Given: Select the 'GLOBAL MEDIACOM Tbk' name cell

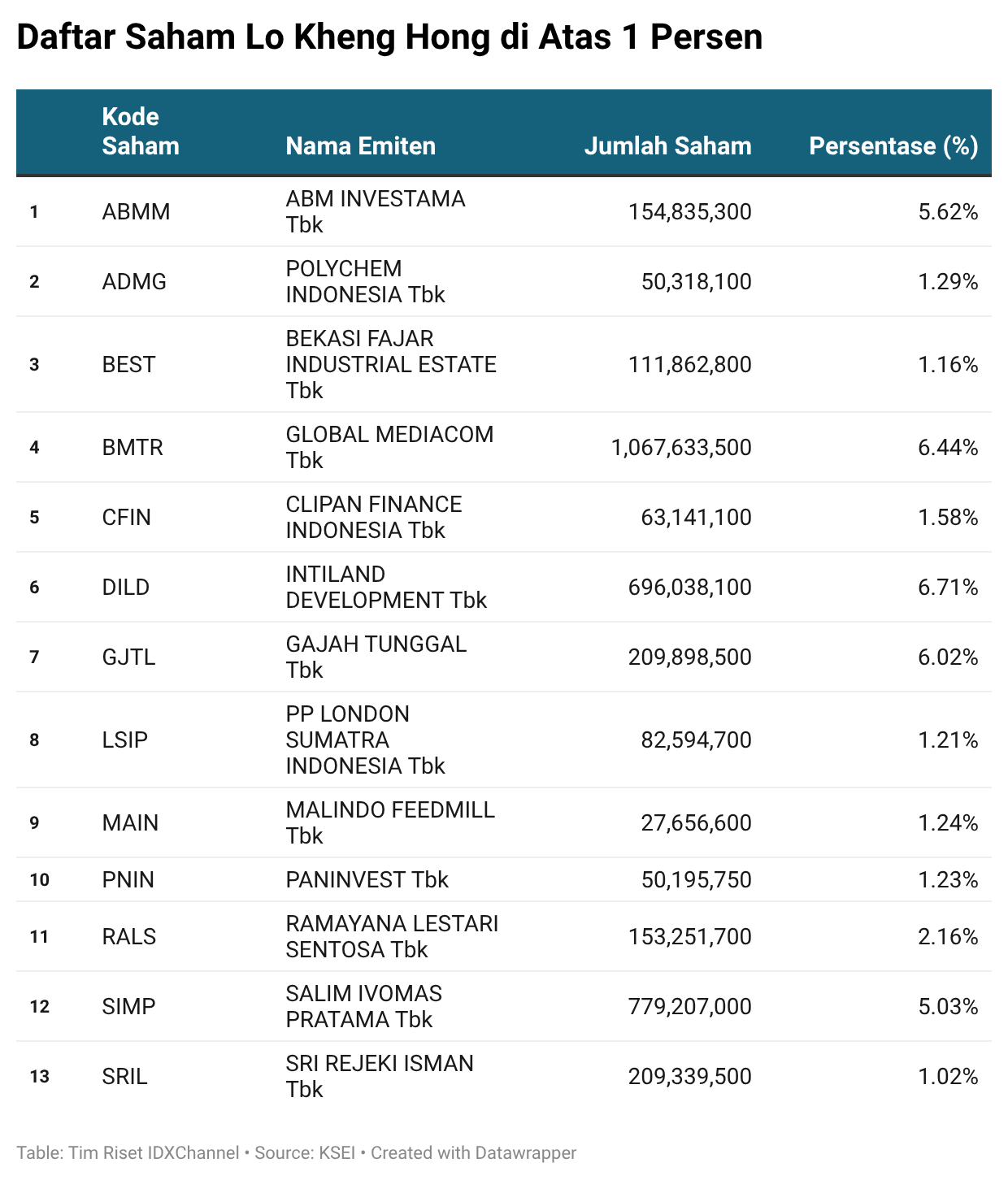Looking at the screenshot, I should [x=389, y=448].
